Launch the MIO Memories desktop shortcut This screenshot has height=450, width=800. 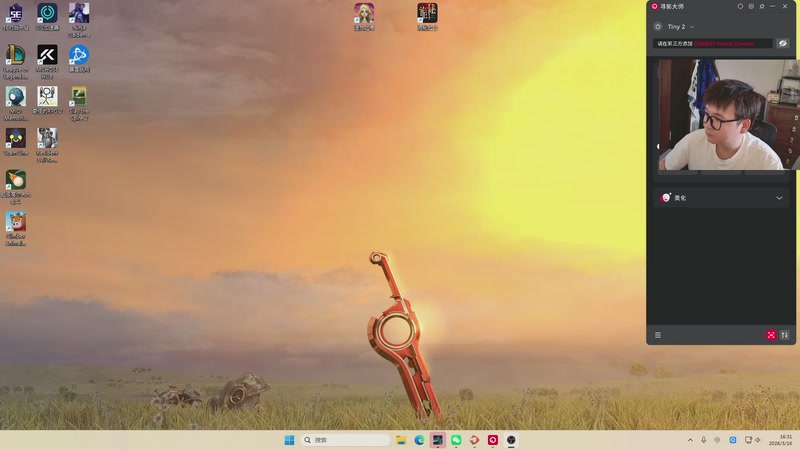(16, 104)
